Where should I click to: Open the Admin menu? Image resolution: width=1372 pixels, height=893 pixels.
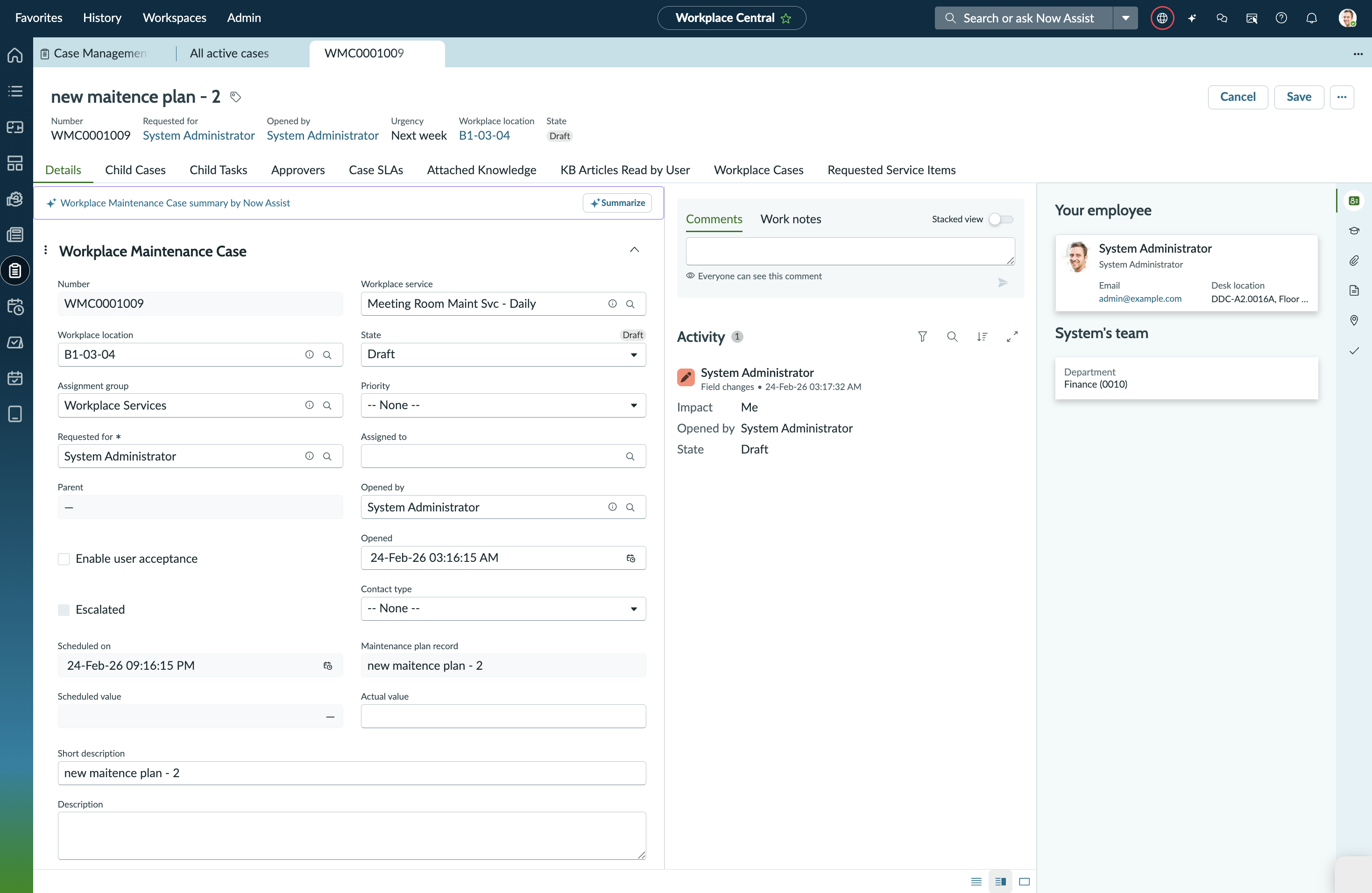pos(244,18)
